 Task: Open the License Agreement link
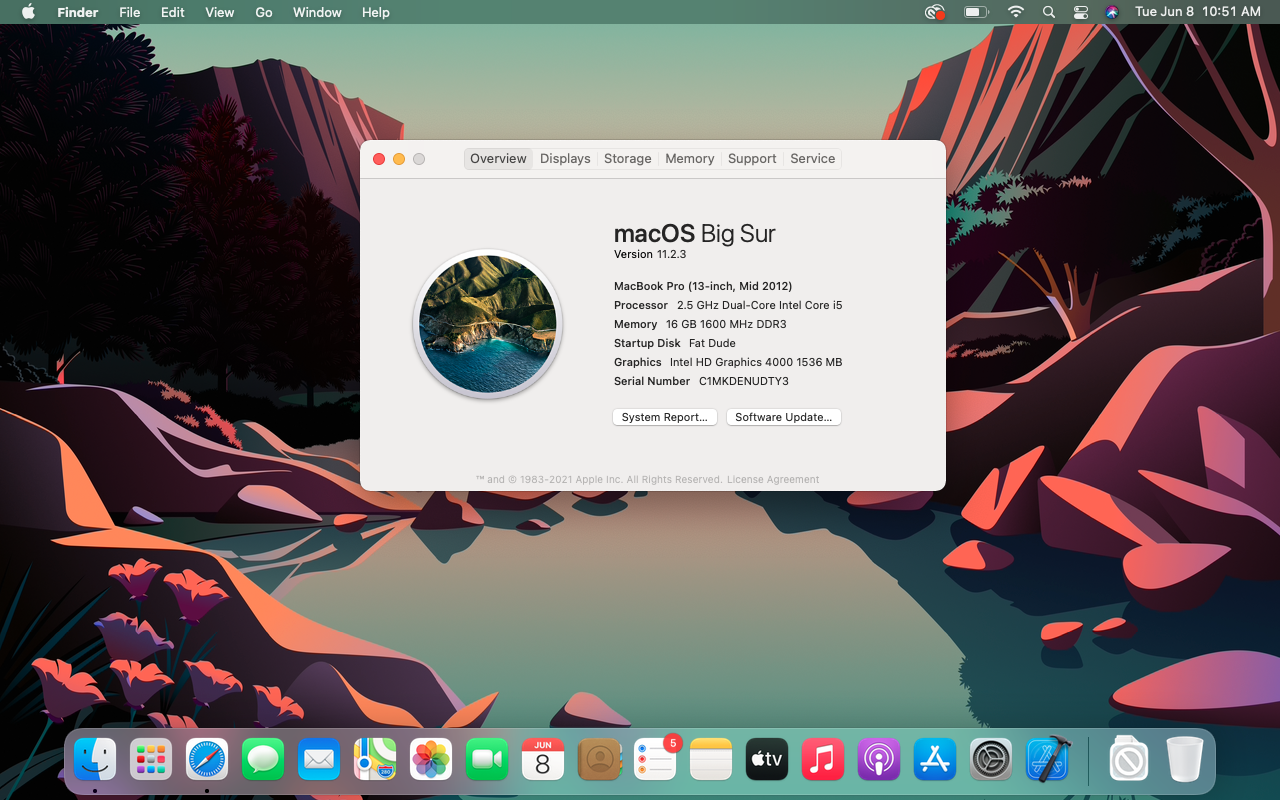[773, 480]
